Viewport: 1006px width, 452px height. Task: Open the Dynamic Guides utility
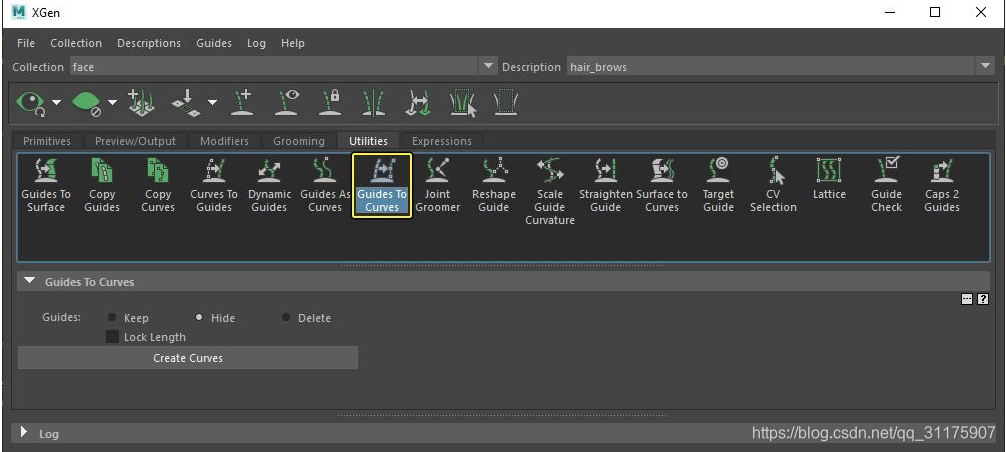tap(269, 185)
